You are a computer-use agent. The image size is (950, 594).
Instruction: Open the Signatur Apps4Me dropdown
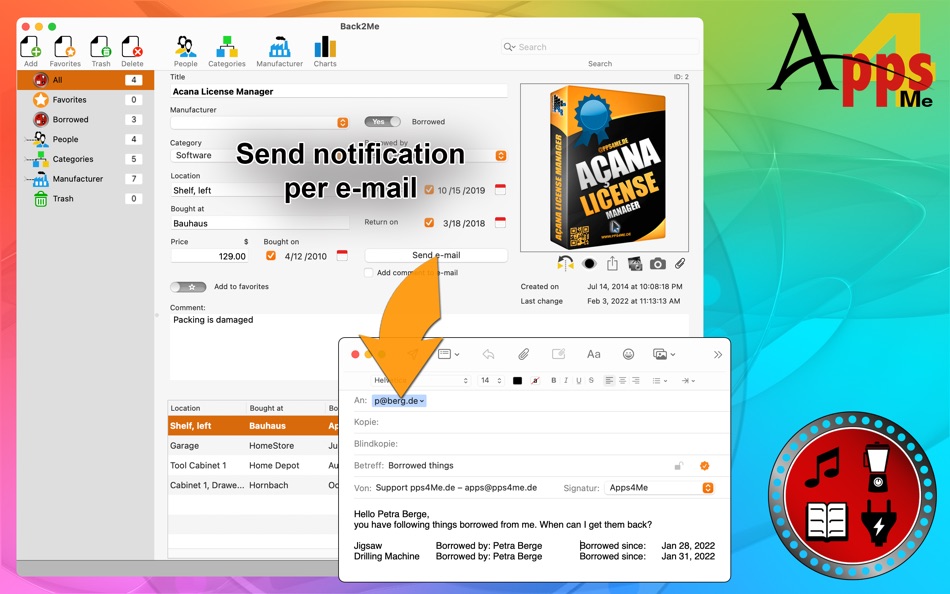coord(659,488)
